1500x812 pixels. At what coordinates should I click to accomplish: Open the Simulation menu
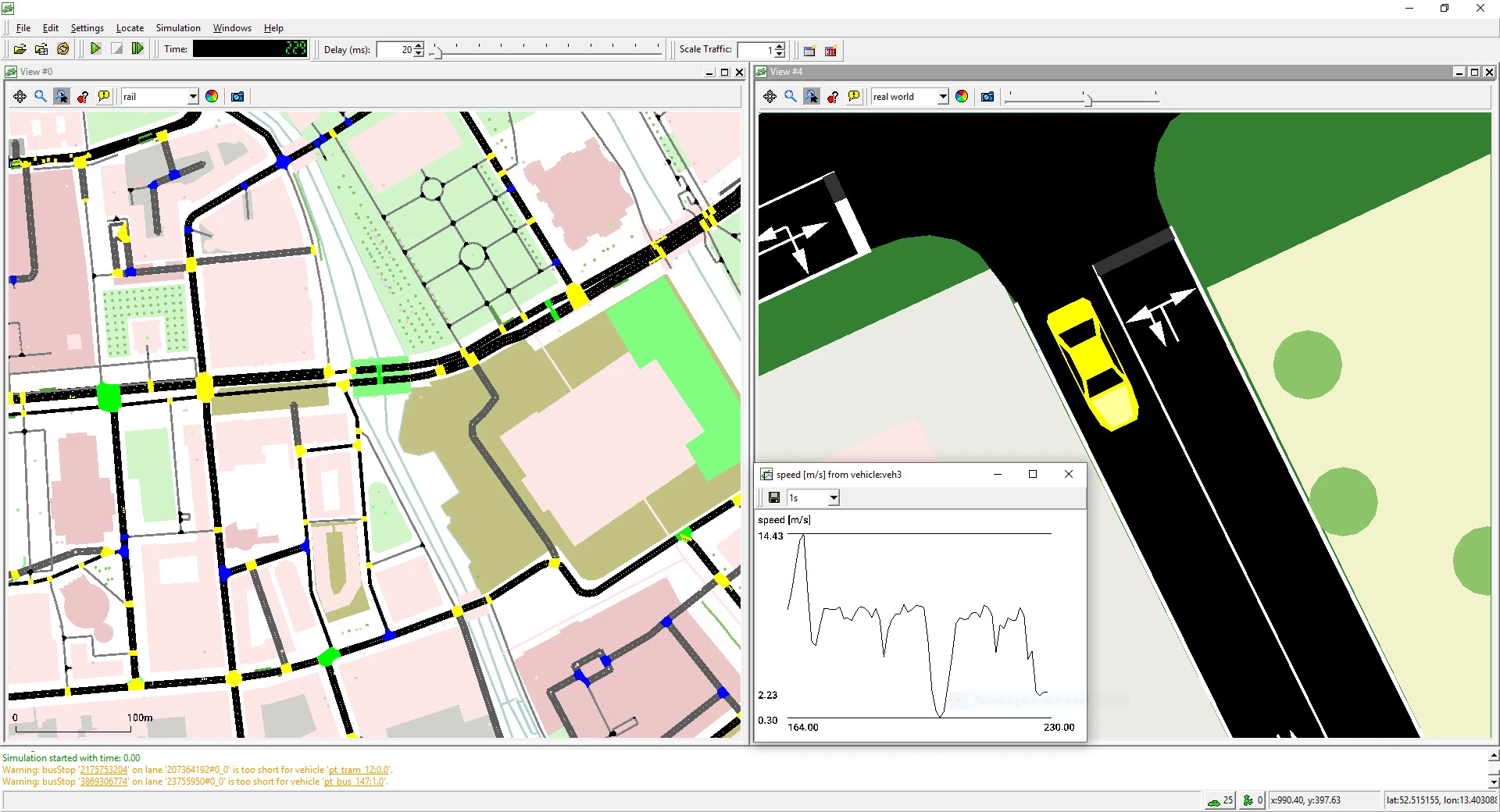click(177, 27)
